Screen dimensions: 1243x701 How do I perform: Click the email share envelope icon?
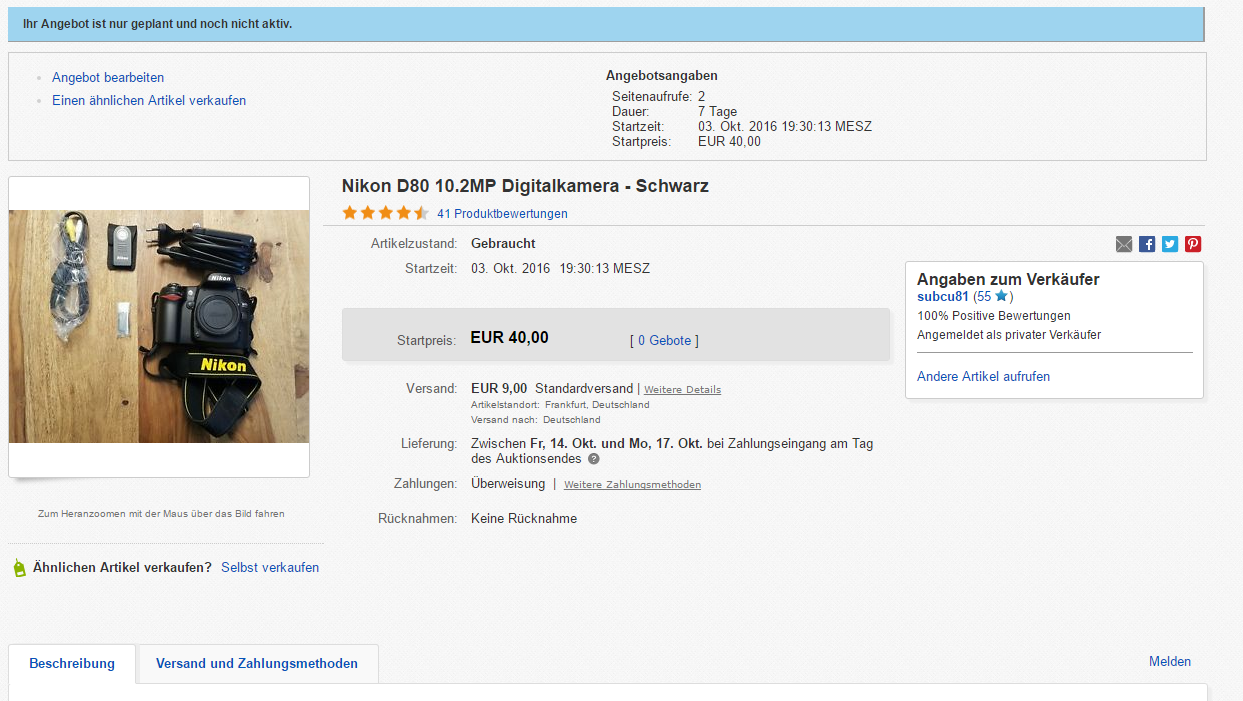coord(1124,244)
